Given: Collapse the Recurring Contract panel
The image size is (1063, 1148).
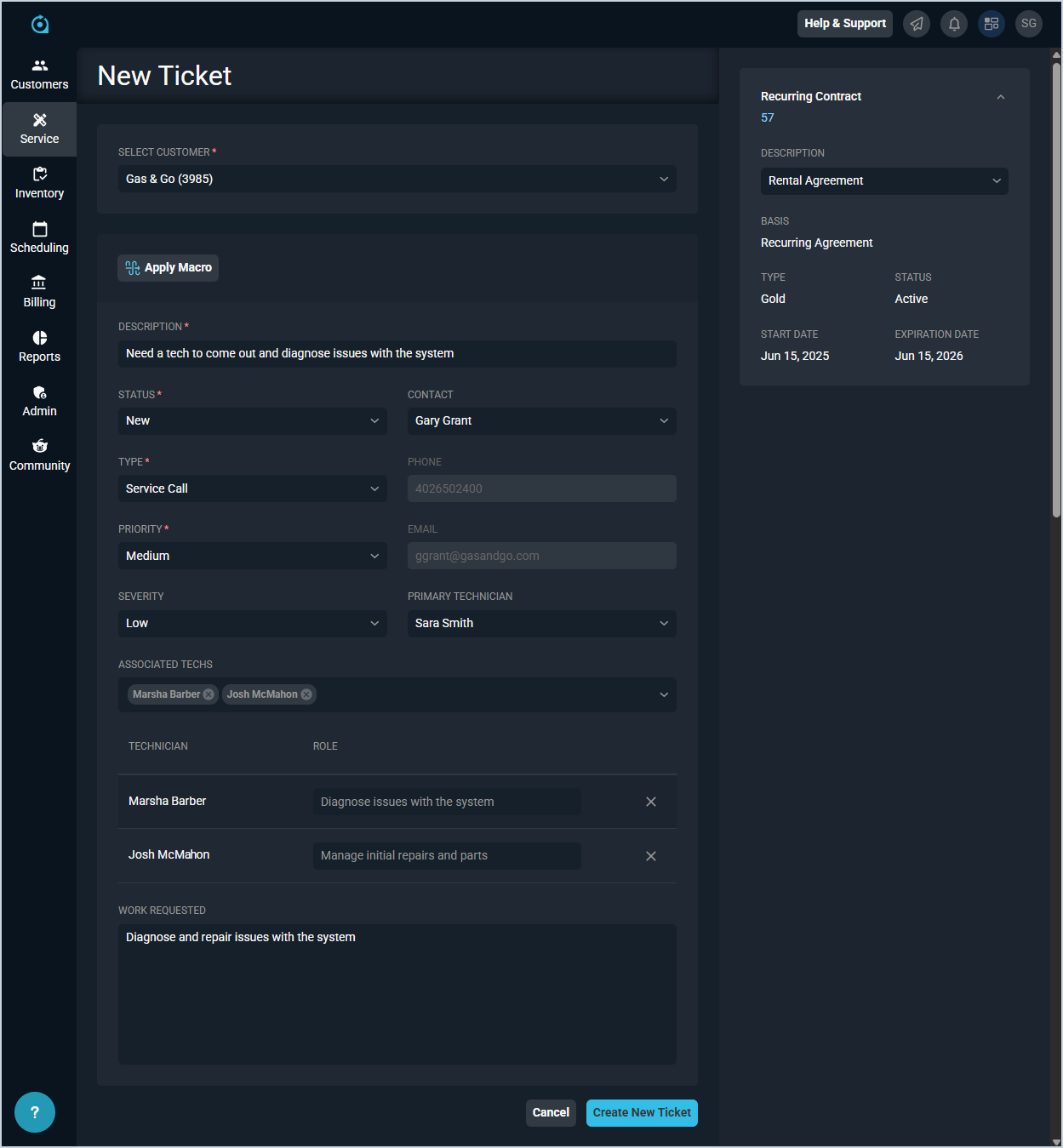Looking at the screenshot, I should (1001, 97).
